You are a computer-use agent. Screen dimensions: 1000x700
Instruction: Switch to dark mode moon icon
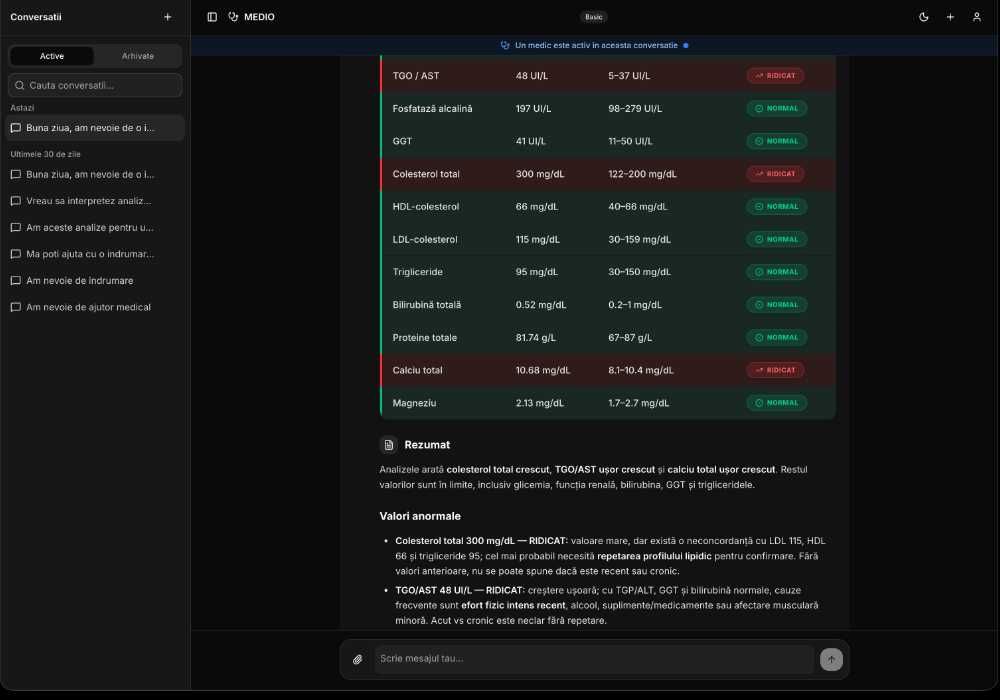[923, 17]
